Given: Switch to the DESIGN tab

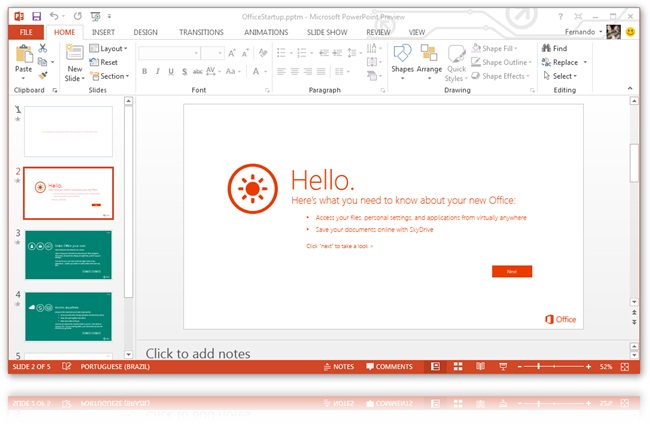Looking at the screenshot, I should pyautogui.click(x=146, y=32).
